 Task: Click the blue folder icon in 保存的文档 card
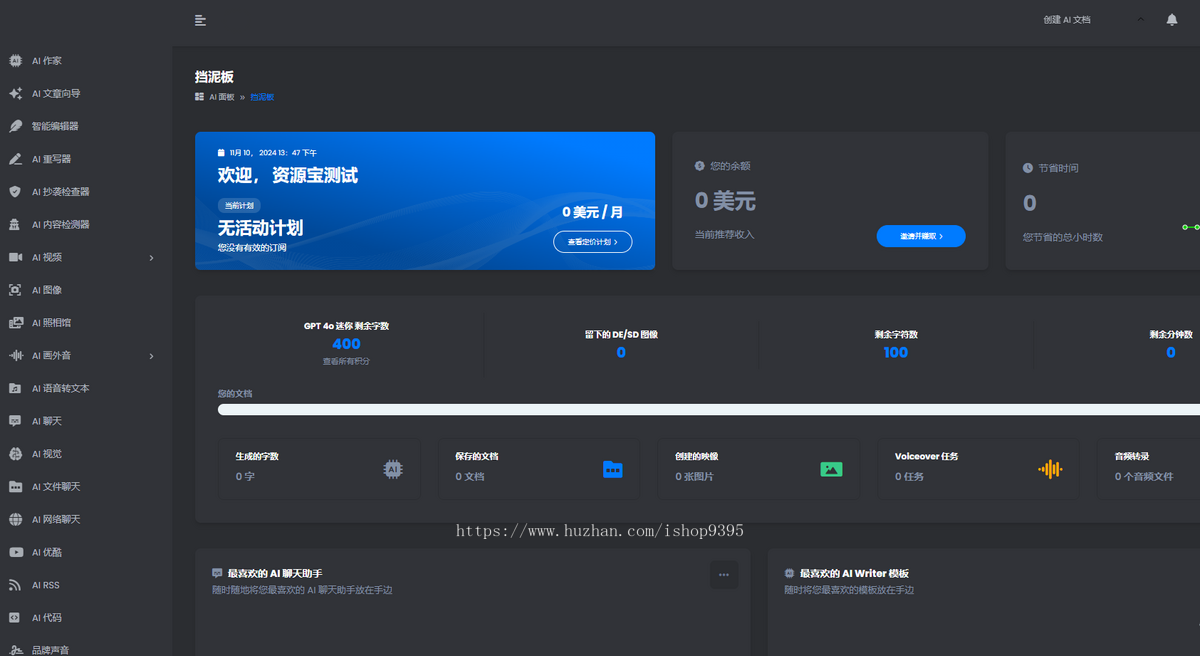point(613,469)
